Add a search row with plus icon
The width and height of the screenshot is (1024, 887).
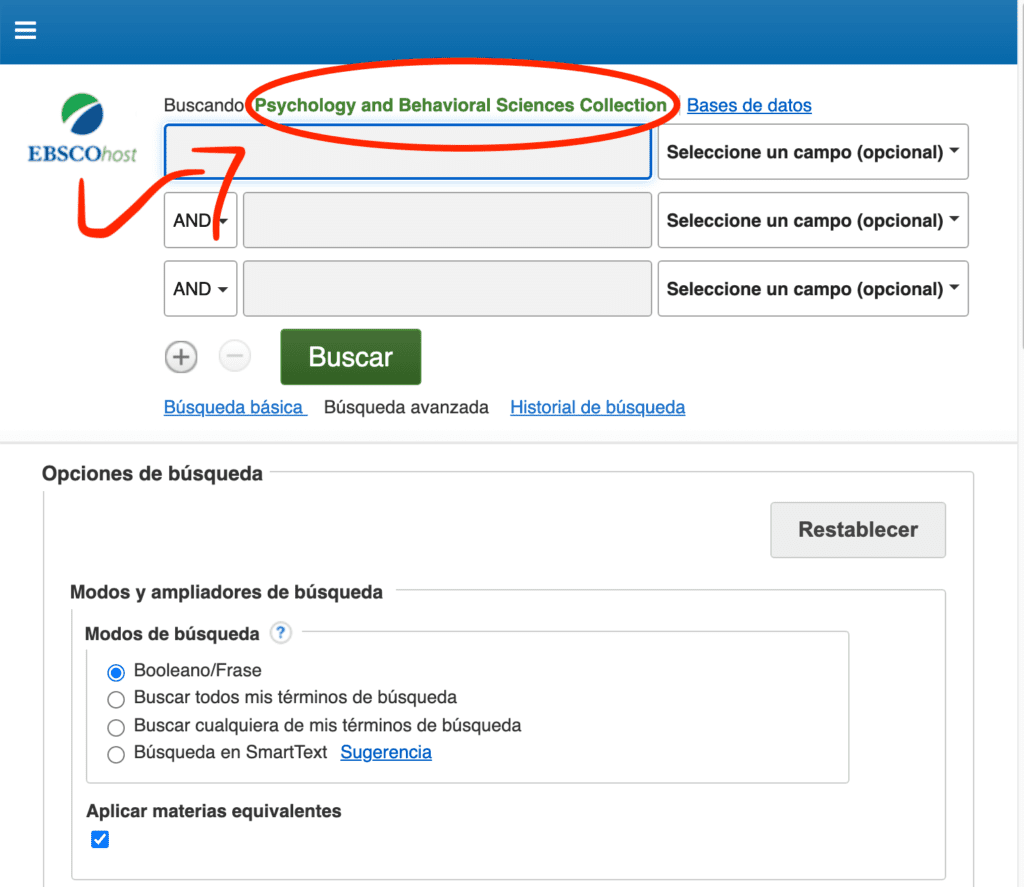click(x=181, y=357)
